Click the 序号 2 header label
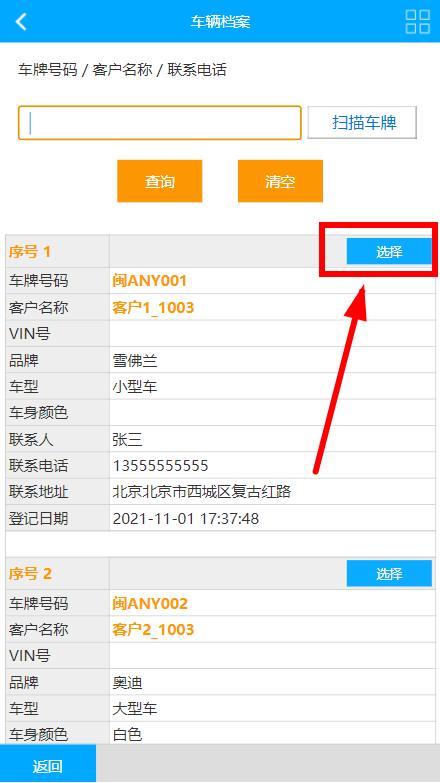 (30, 574)
